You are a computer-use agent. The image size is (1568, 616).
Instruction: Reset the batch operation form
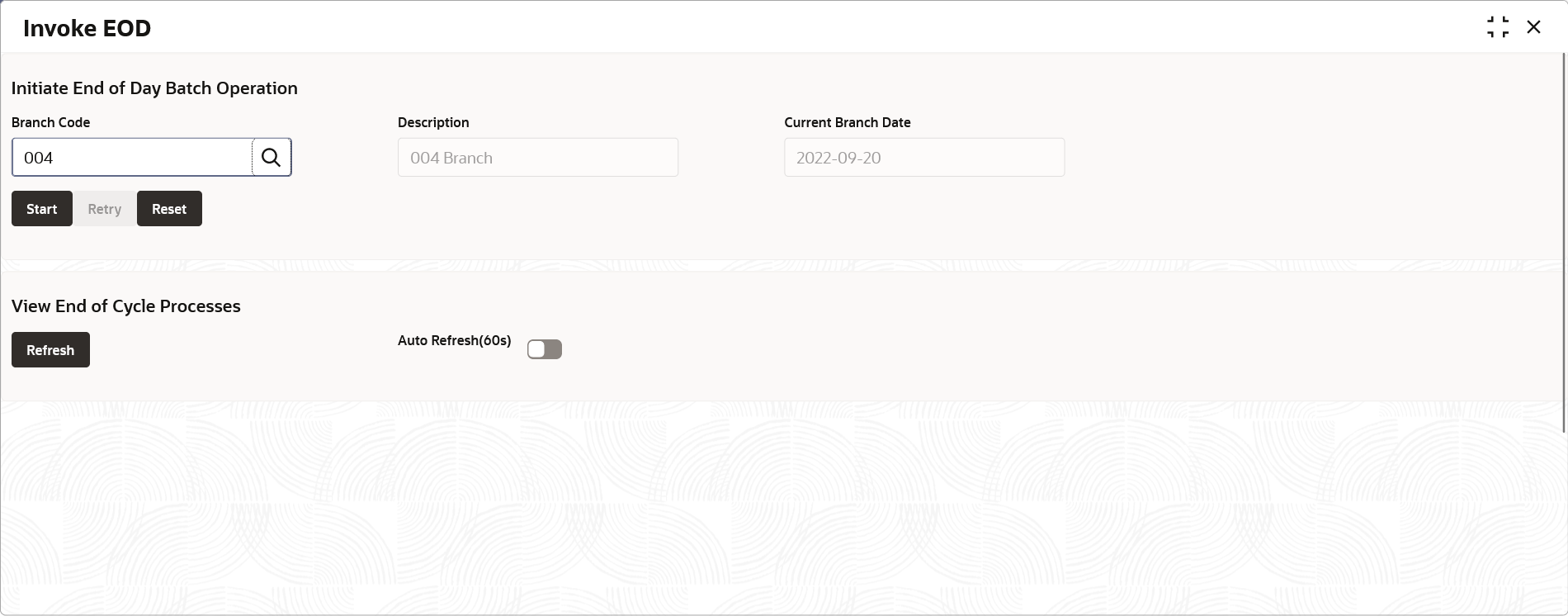pos(169,208)
